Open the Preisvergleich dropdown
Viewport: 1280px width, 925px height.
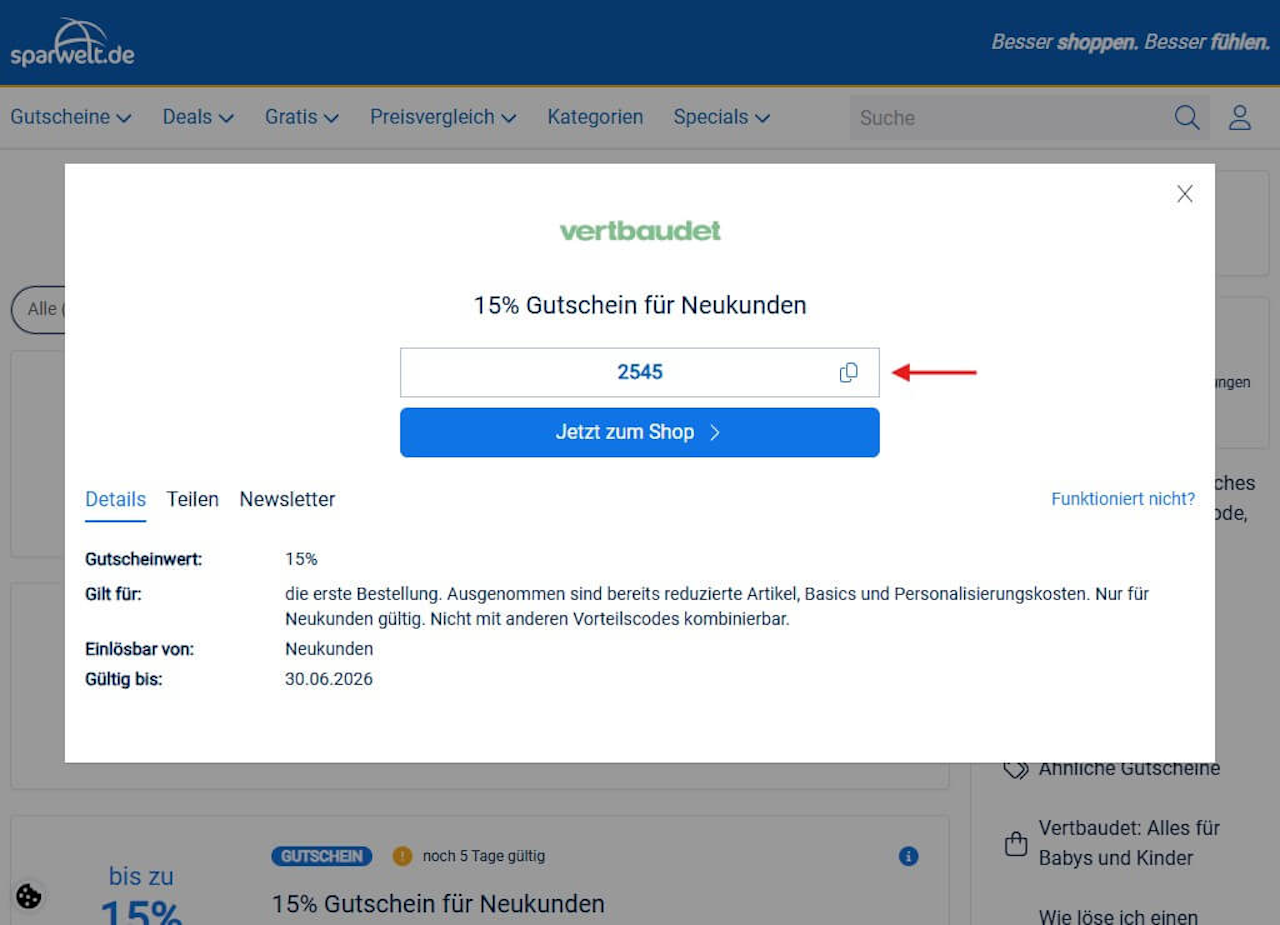443,117
